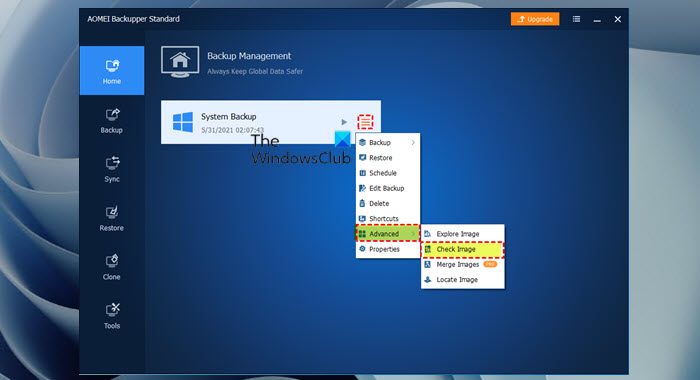Open Properties from the context menu

[x=388, y=249]
